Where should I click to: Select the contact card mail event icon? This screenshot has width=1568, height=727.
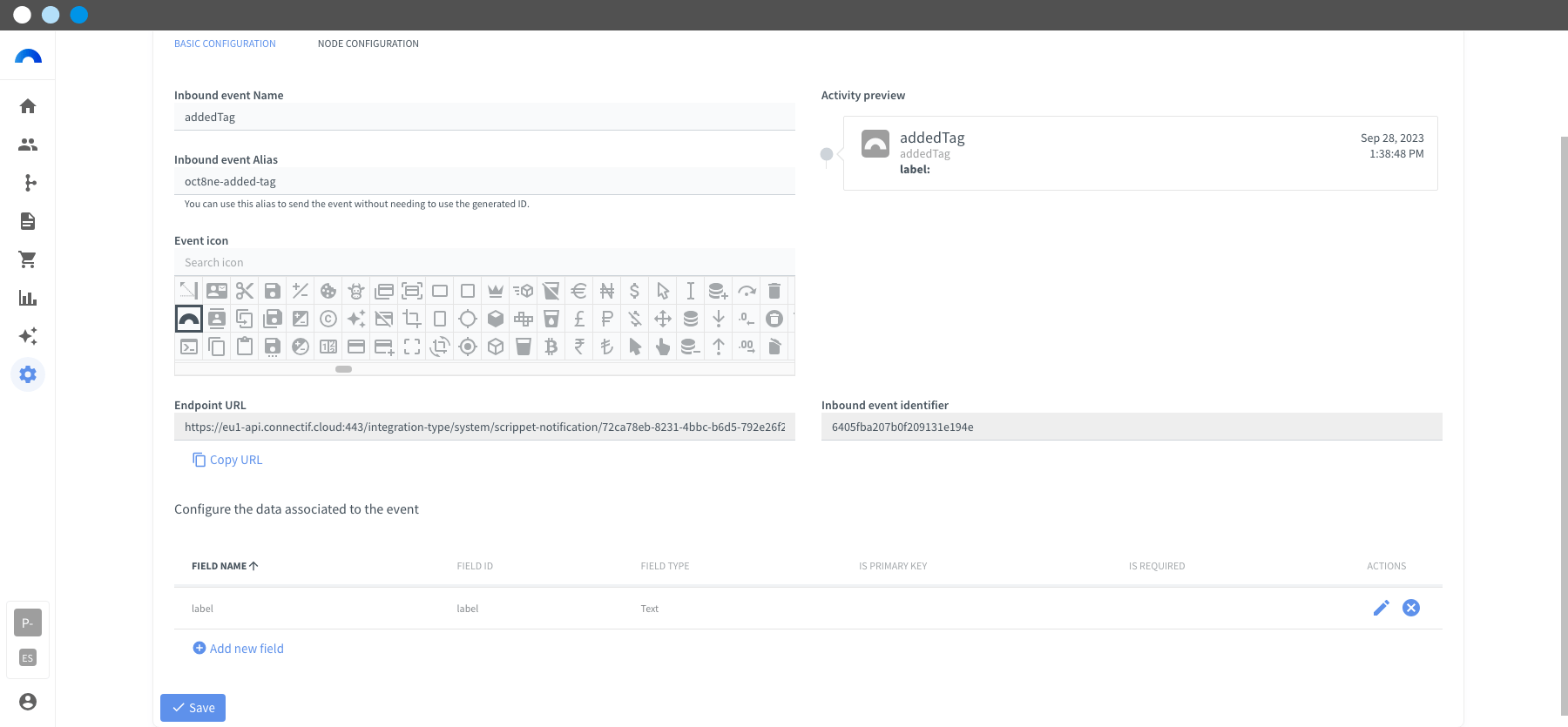click(217, 291)
